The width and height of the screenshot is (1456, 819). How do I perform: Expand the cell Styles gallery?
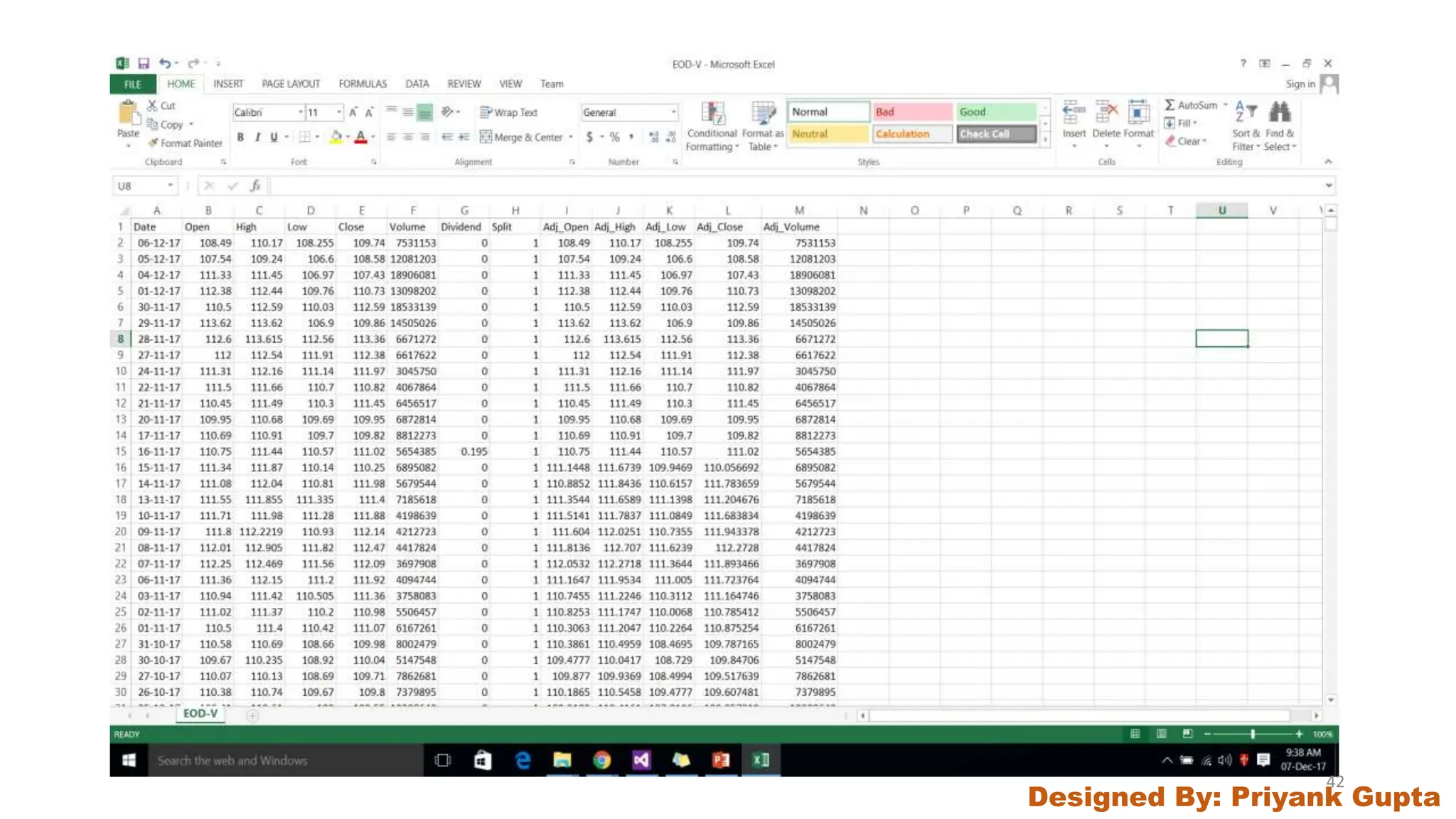1045,140
